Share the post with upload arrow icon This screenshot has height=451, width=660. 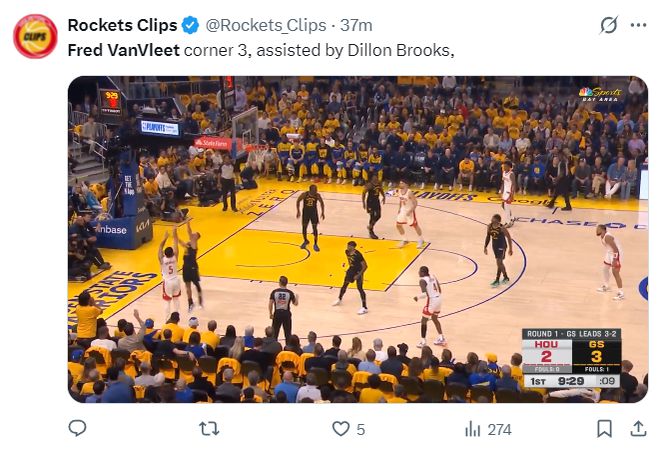point(637,429)
